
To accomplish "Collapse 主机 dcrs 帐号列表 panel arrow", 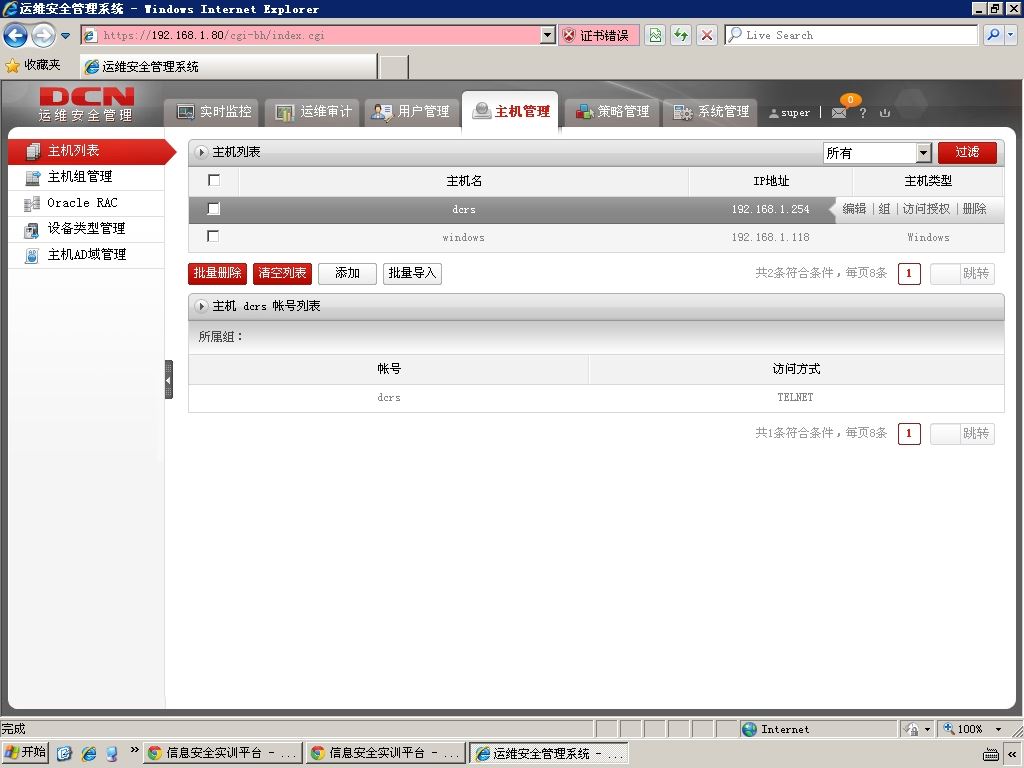I will pos(201,306).
